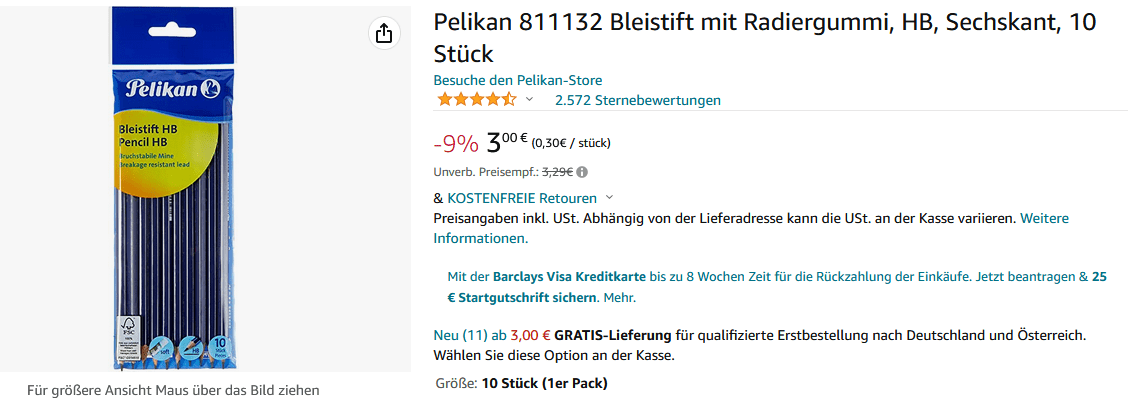Expand the rating breakdown chevron
Screen dimensions: 1128x401
pos(529,99)
